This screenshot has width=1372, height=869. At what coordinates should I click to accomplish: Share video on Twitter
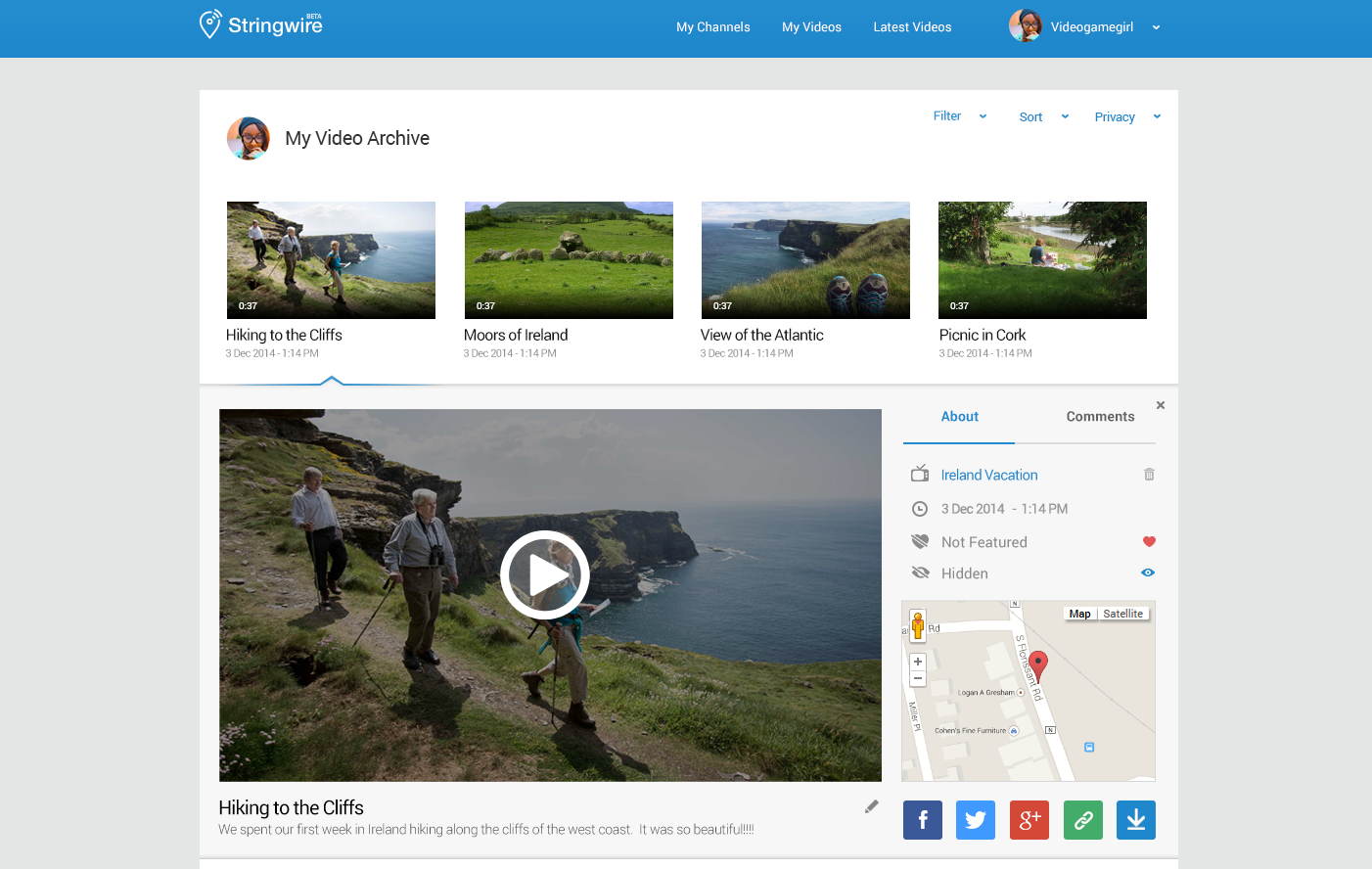(976, 820)
